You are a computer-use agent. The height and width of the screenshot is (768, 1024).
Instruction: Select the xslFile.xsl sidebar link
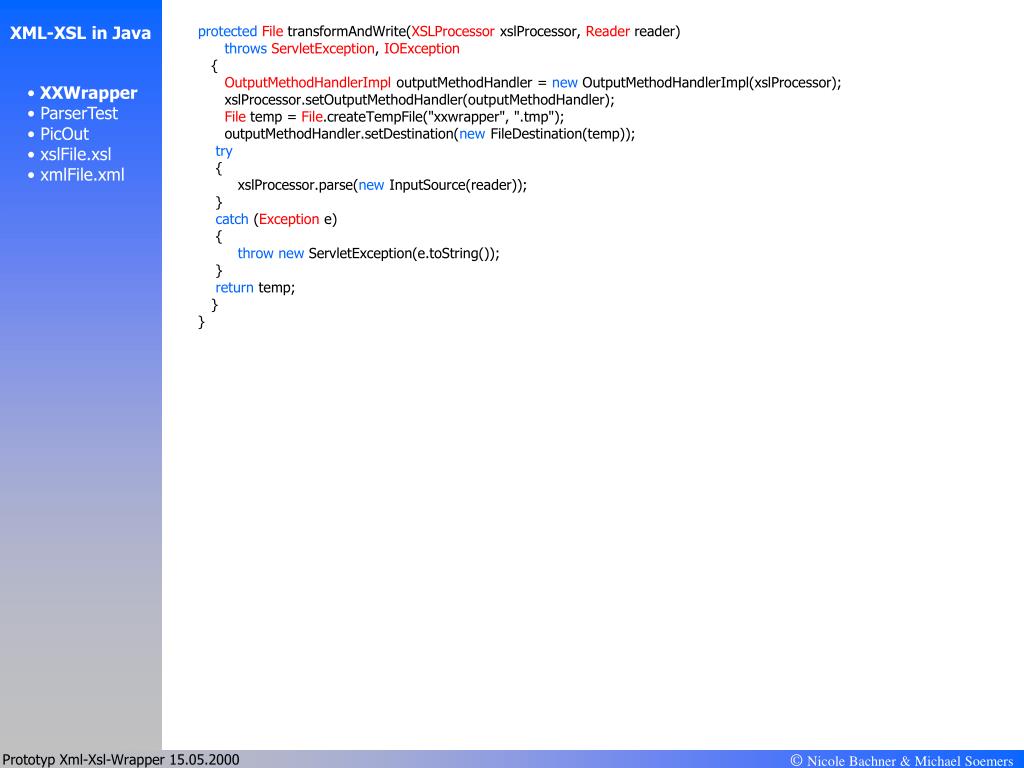click(76, 155)
